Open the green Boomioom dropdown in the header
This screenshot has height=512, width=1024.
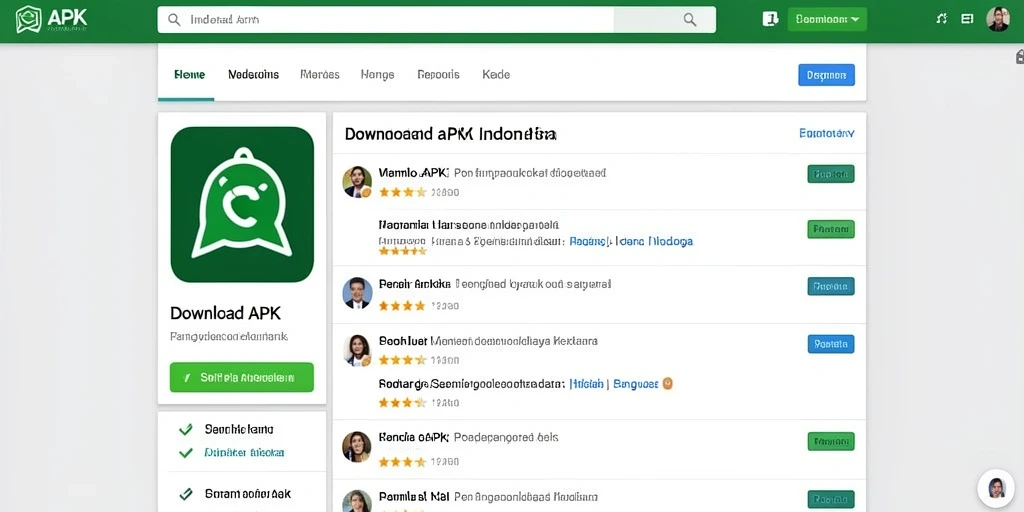[x=827, y=20]
